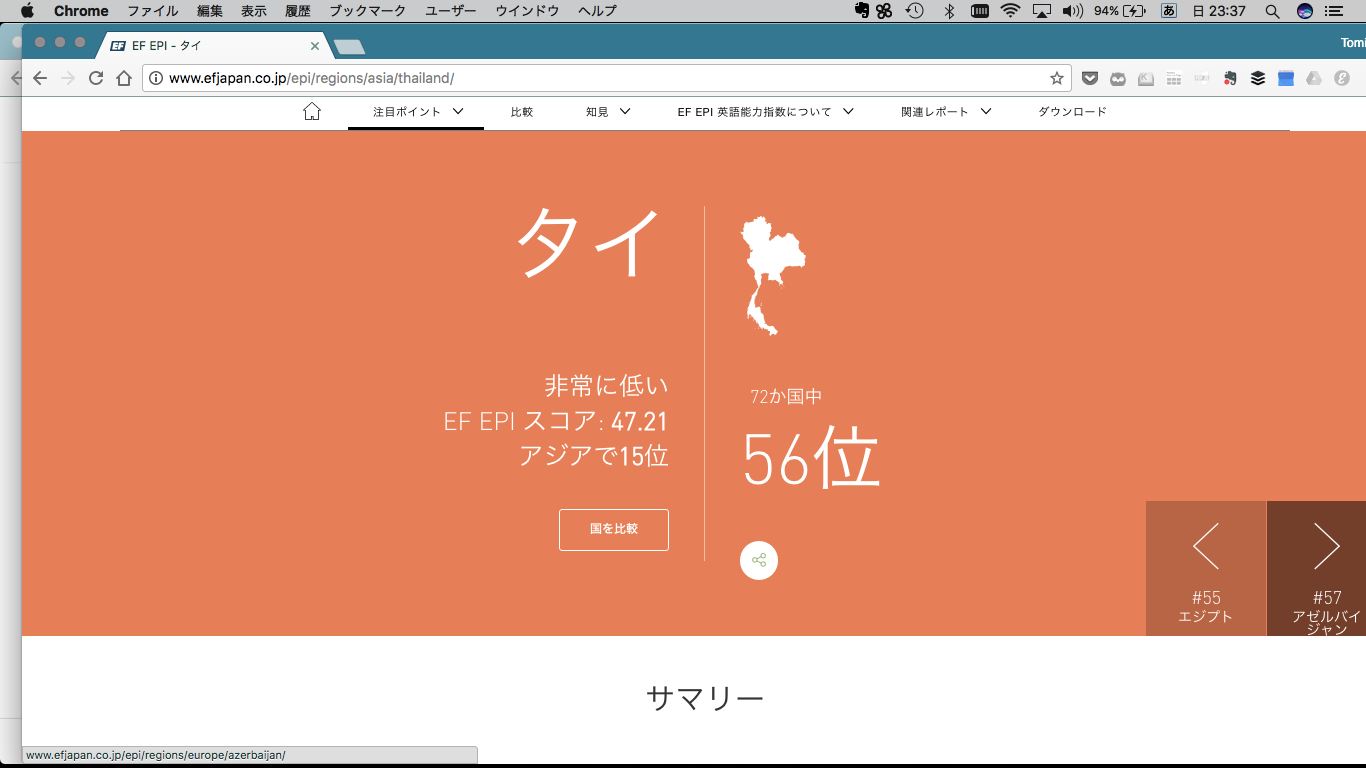Click the 56位 rank text
Image resolution: width=1366 pixels, height=768 pixels.
click(x=811, y=458)
